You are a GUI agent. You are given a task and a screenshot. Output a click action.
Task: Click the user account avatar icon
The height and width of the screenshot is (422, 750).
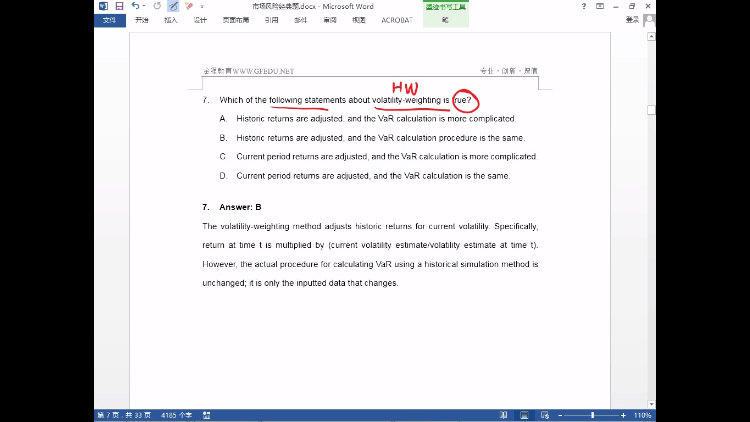(x=649, y=20)
